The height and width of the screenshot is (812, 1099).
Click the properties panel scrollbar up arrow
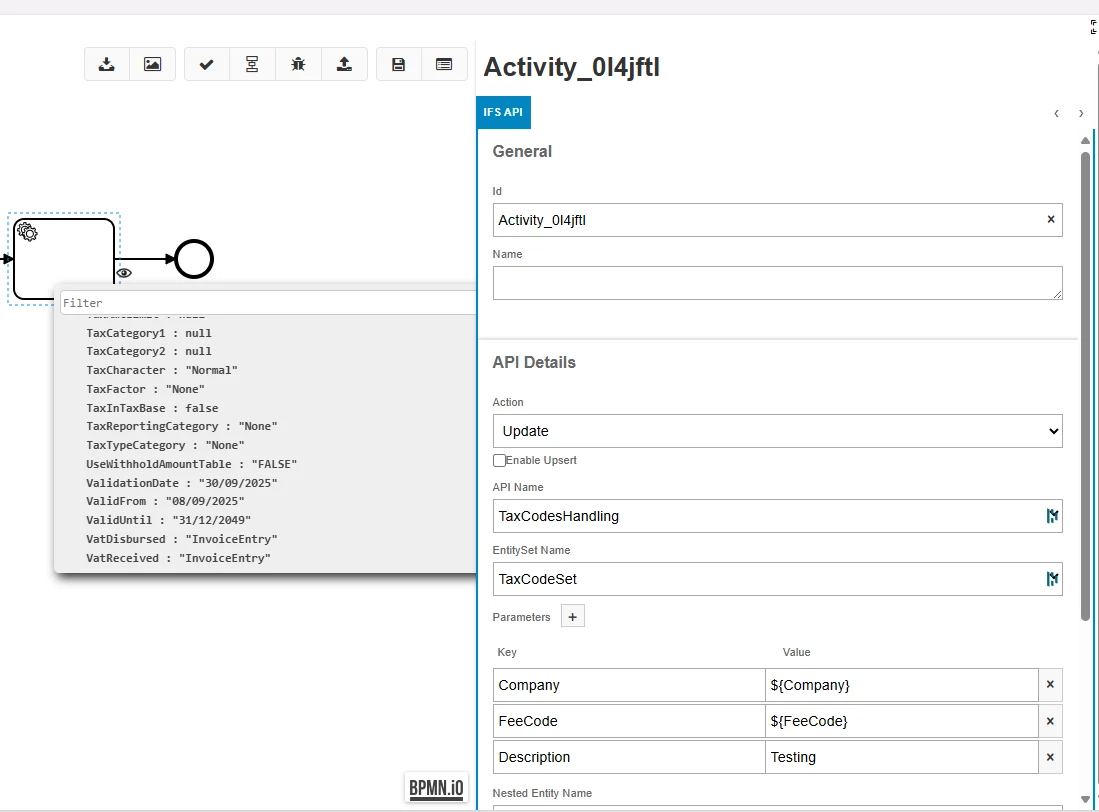pos(1085,141)
